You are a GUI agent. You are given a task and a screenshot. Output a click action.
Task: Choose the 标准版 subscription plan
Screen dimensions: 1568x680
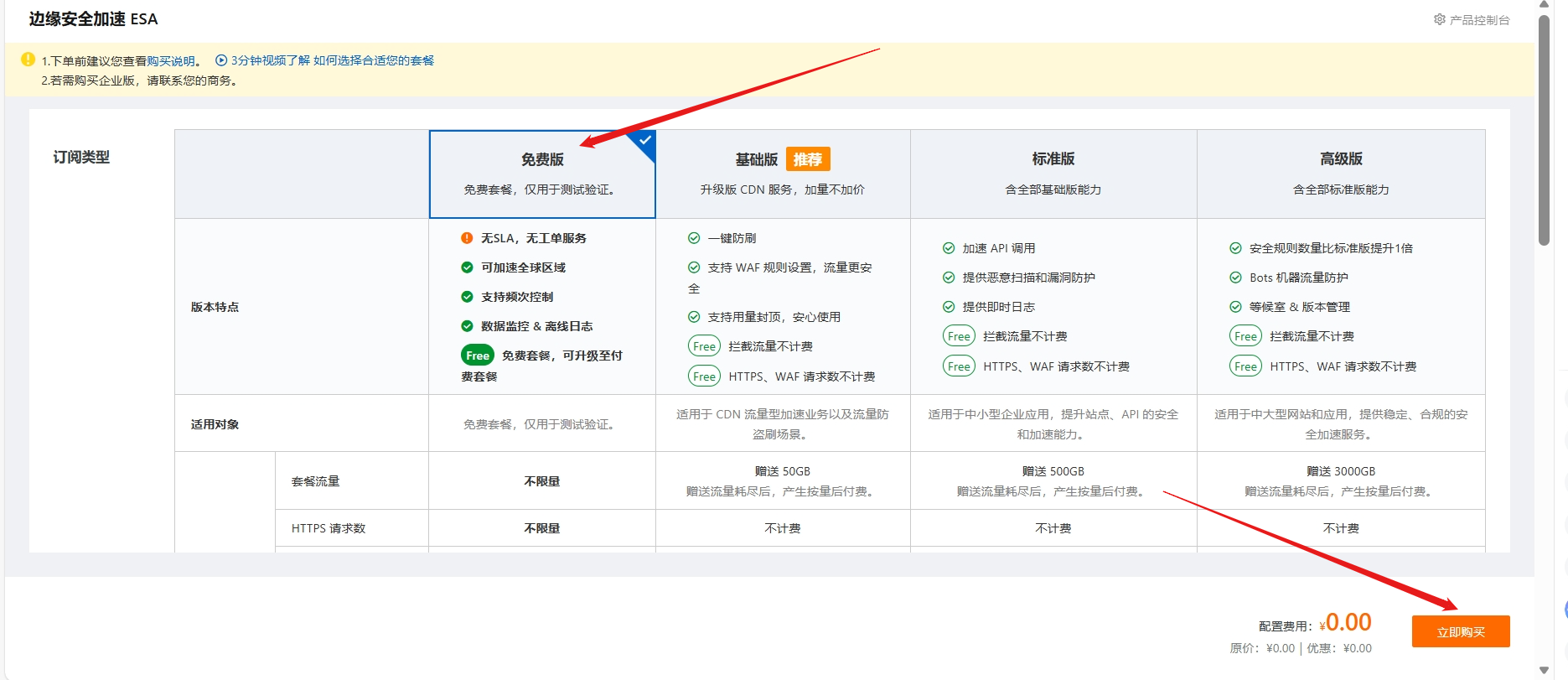point(1053,174)
